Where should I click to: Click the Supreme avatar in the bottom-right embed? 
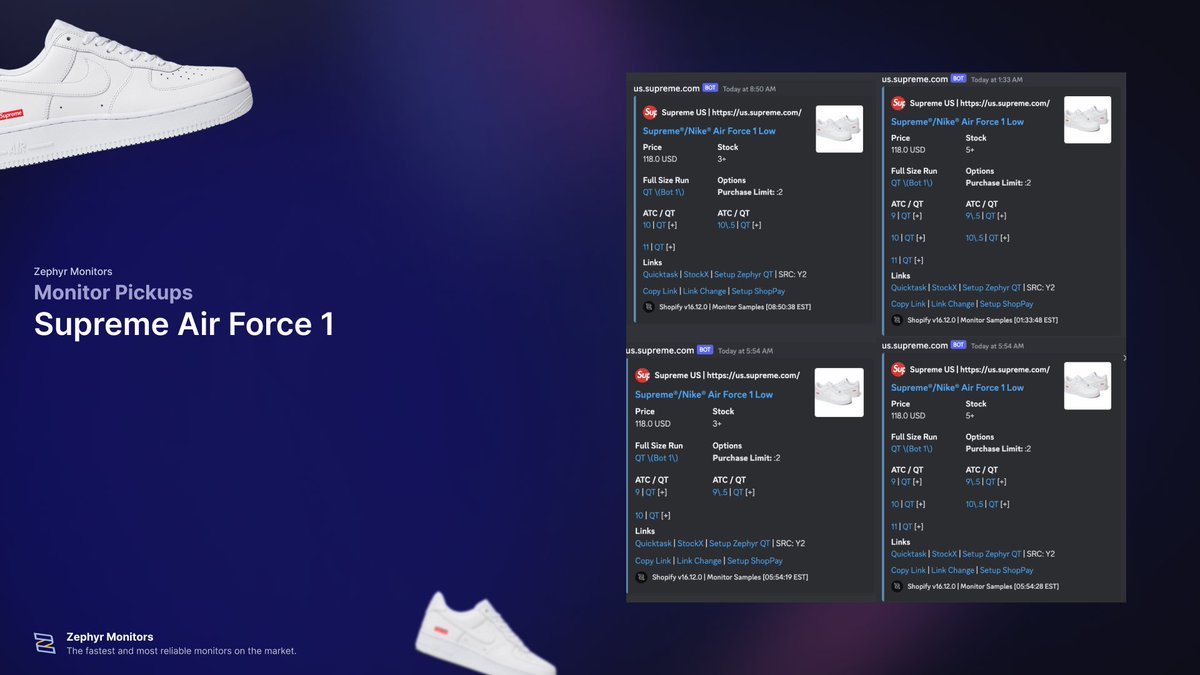(899, 369)
